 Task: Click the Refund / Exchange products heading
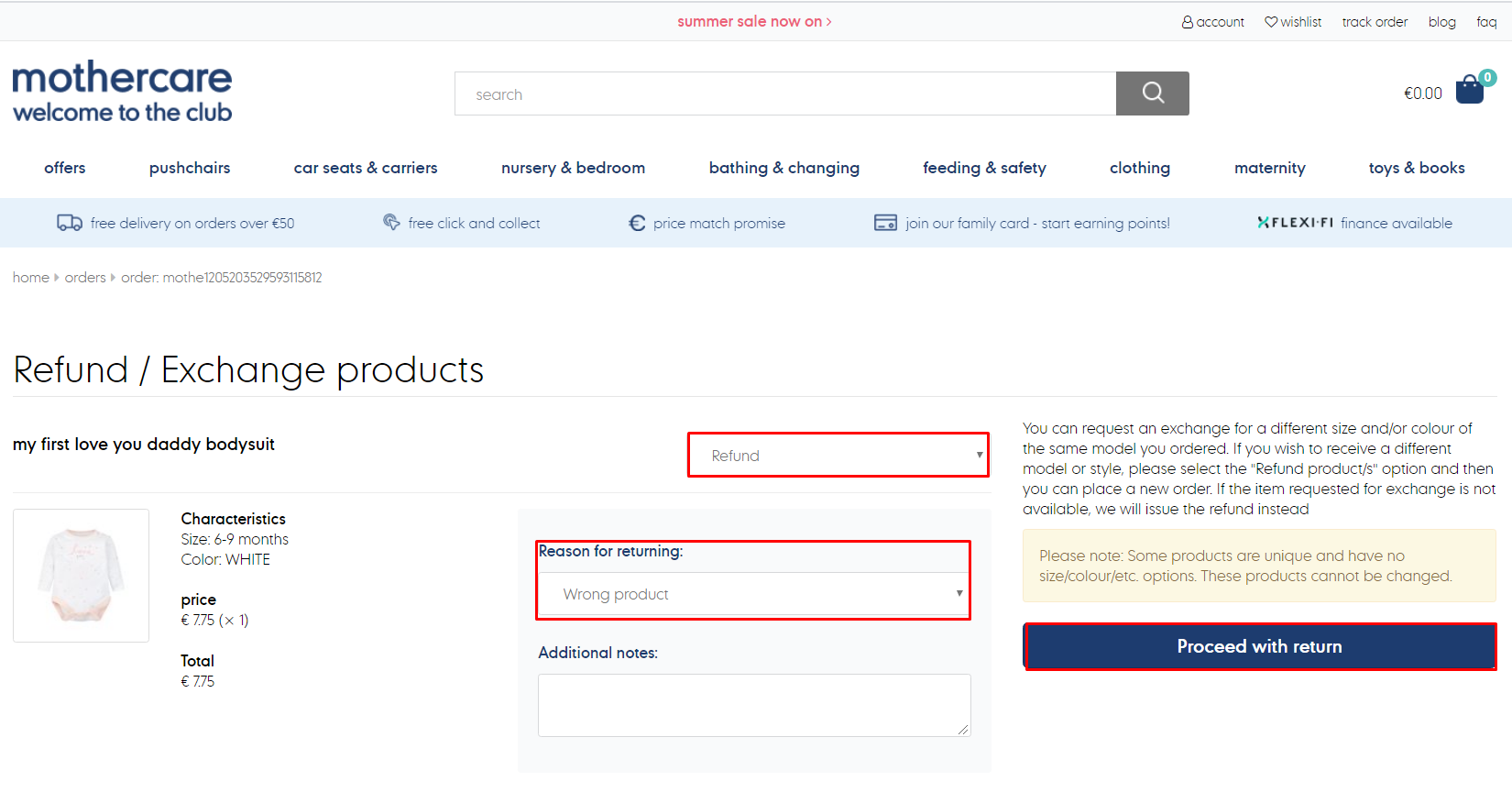click(248, 369)
